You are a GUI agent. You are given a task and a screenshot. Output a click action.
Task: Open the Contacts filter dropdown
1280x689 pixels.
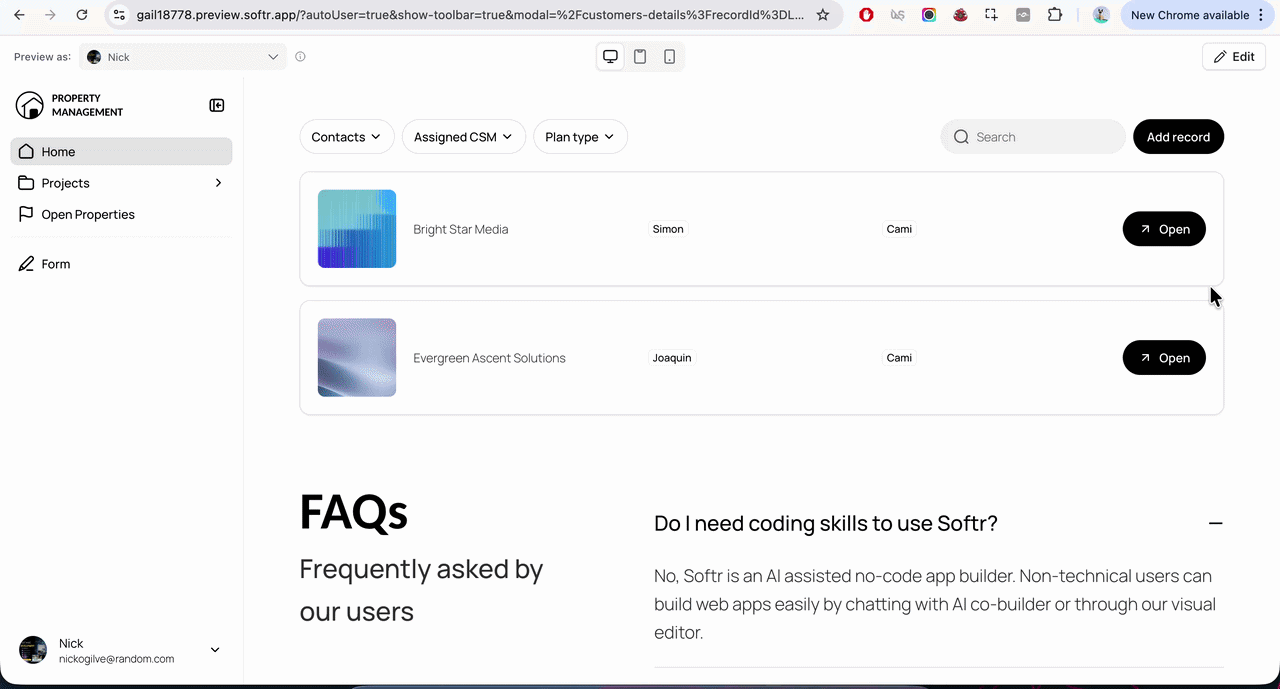click(346, 137)
